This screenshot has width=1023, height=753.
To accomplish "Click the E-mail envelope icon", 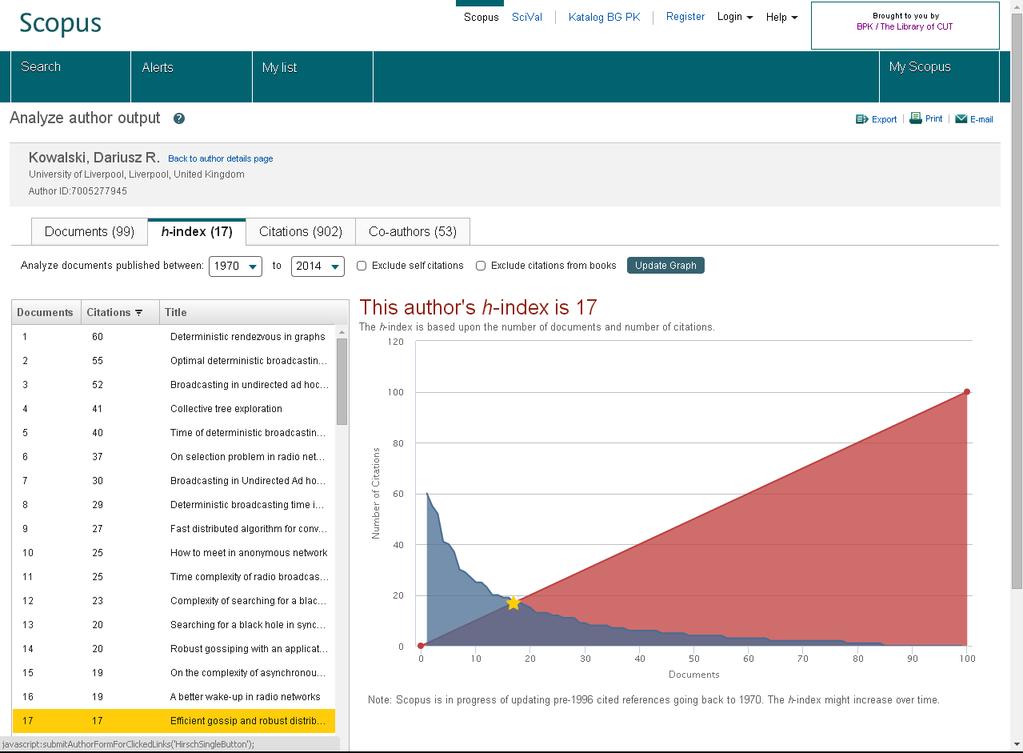I will (x=961, y=119).
